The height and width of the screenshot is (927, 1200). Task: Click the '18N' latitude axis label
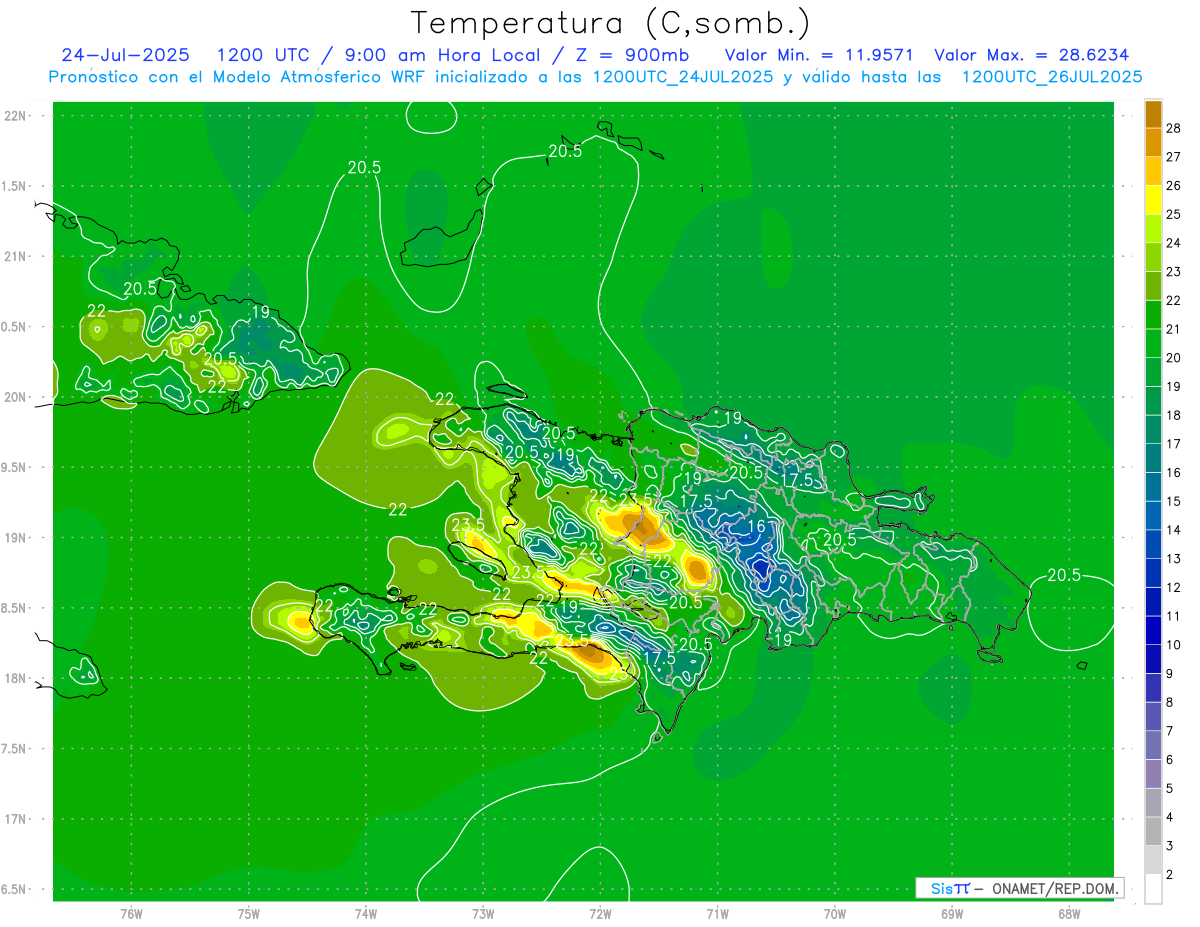[14, 678]
